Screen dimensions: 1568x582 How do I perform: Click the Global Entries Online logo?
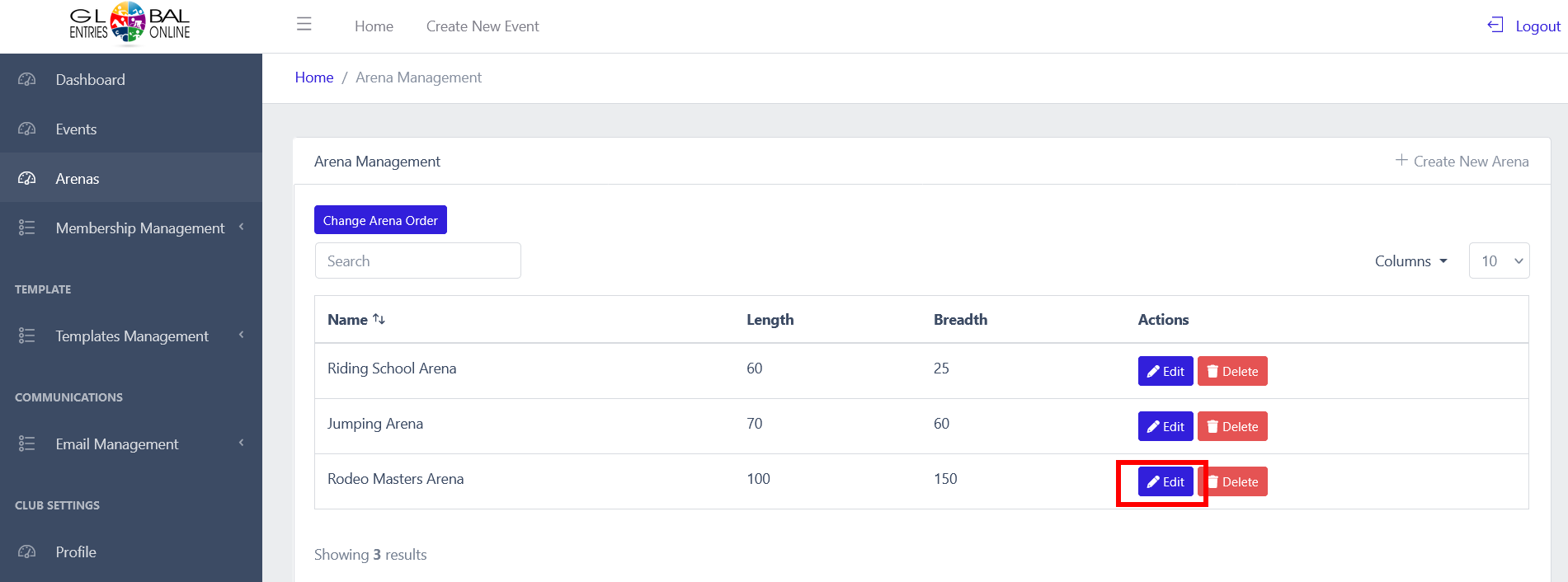tap(129, 23)
